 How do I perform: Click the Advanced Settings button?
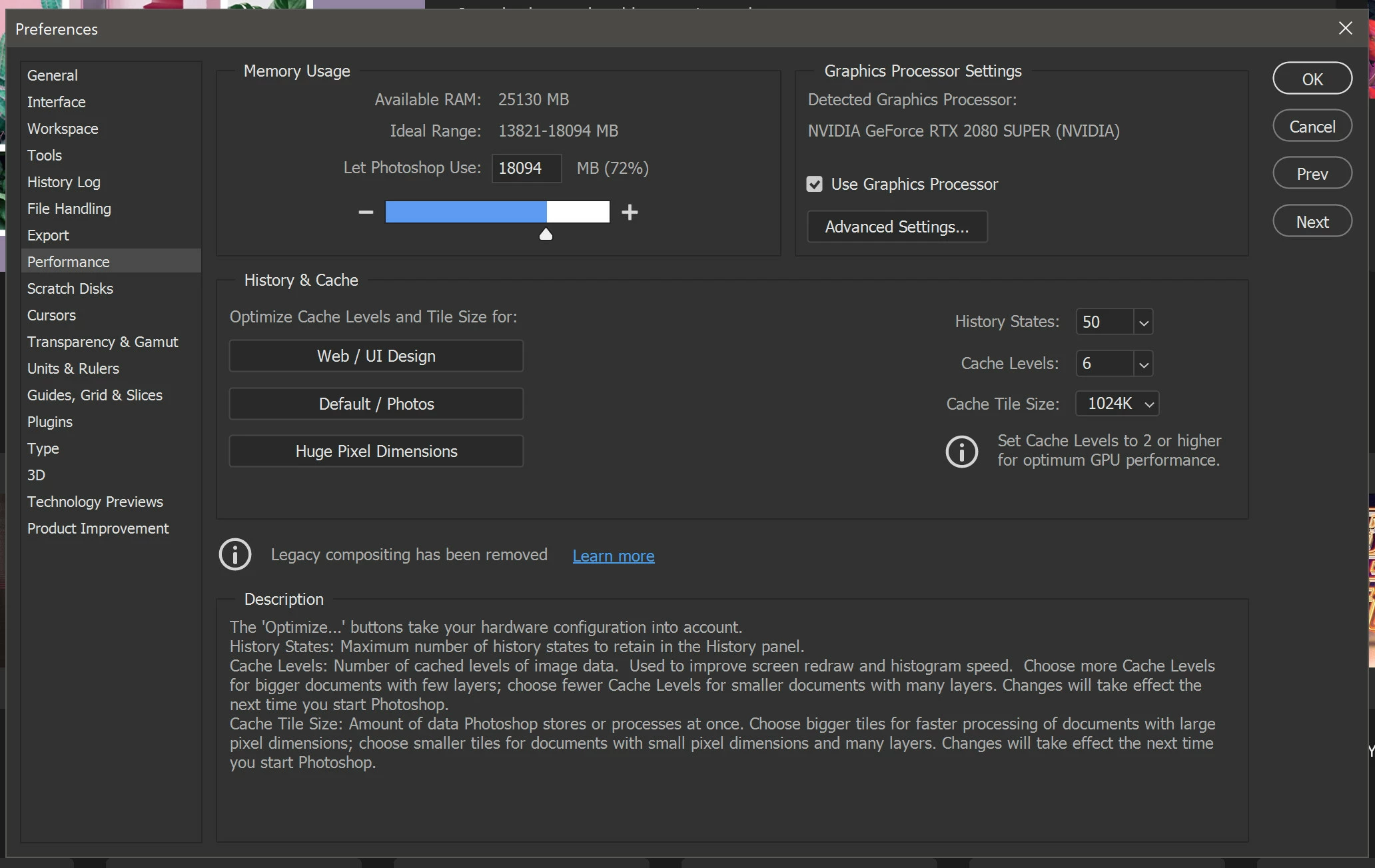point(897,227)
